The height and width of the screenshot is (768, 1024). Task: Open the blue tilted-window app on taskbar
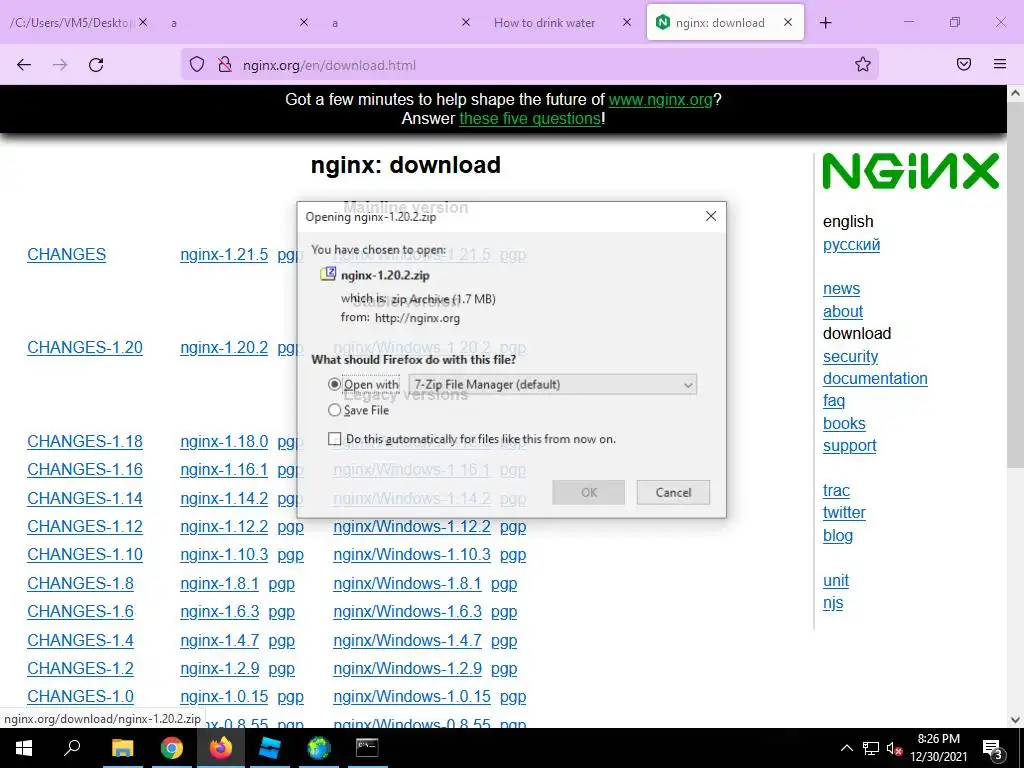click(270, 748)
